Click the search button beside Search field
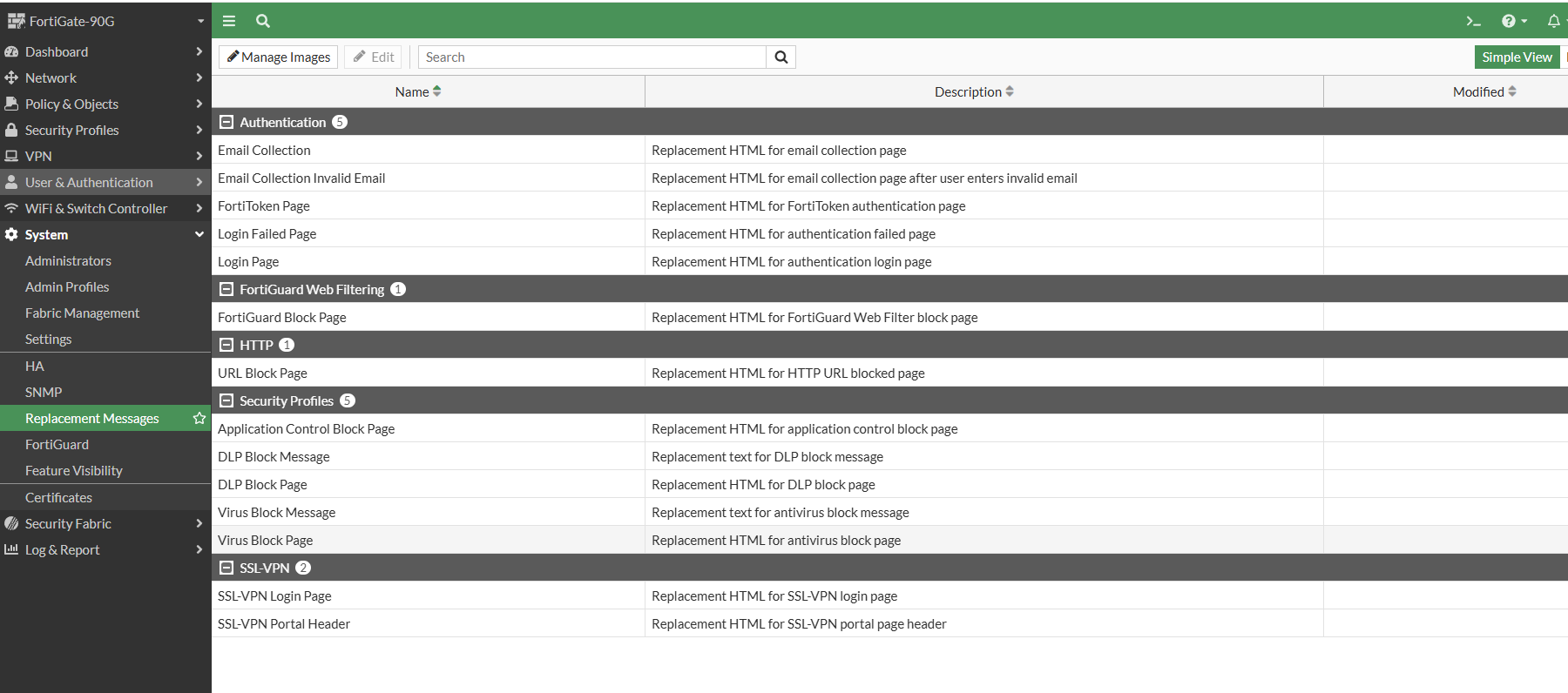 781,57
